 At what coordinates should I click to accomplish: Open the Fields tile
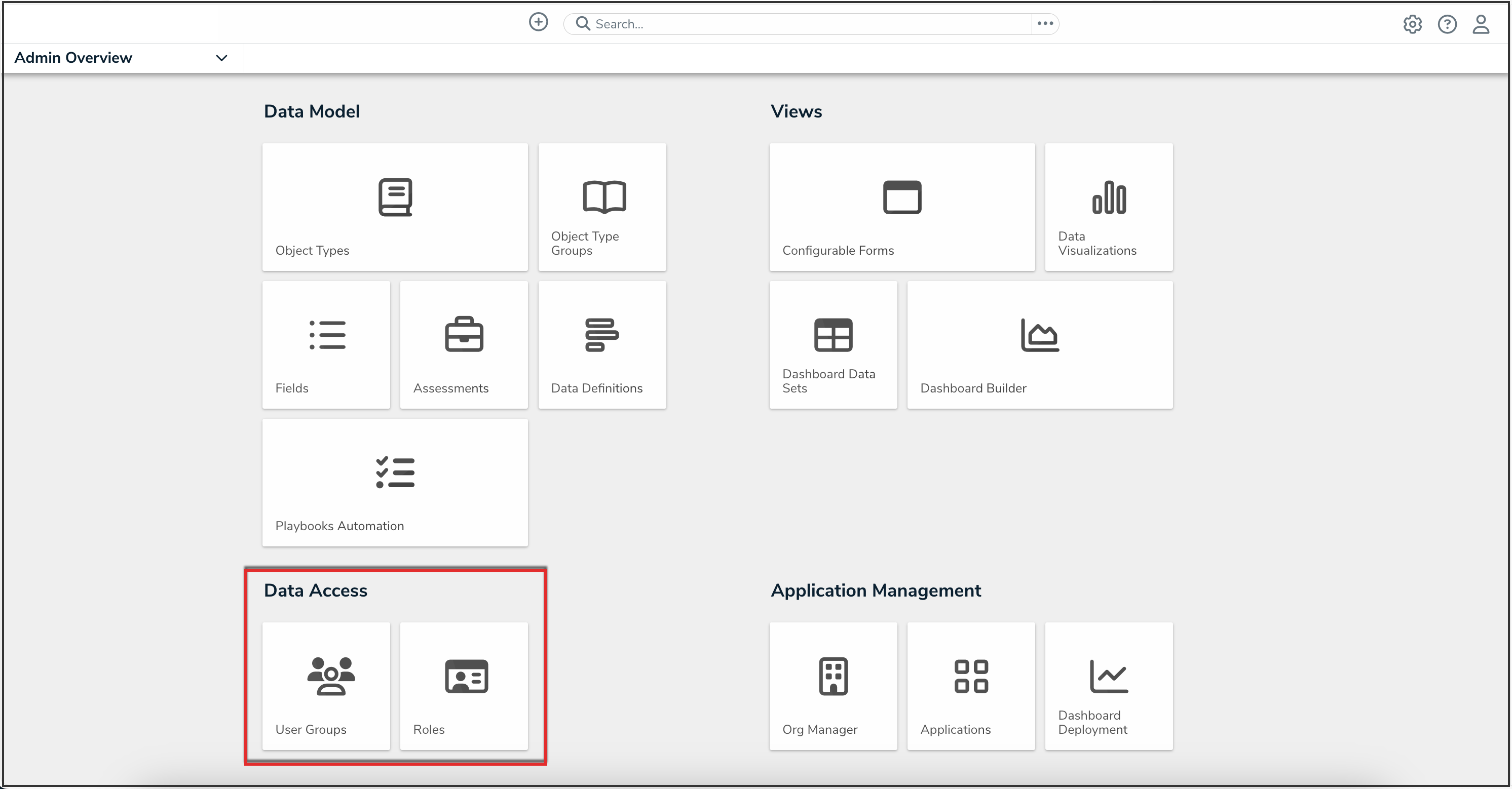(x=326, y=344)
